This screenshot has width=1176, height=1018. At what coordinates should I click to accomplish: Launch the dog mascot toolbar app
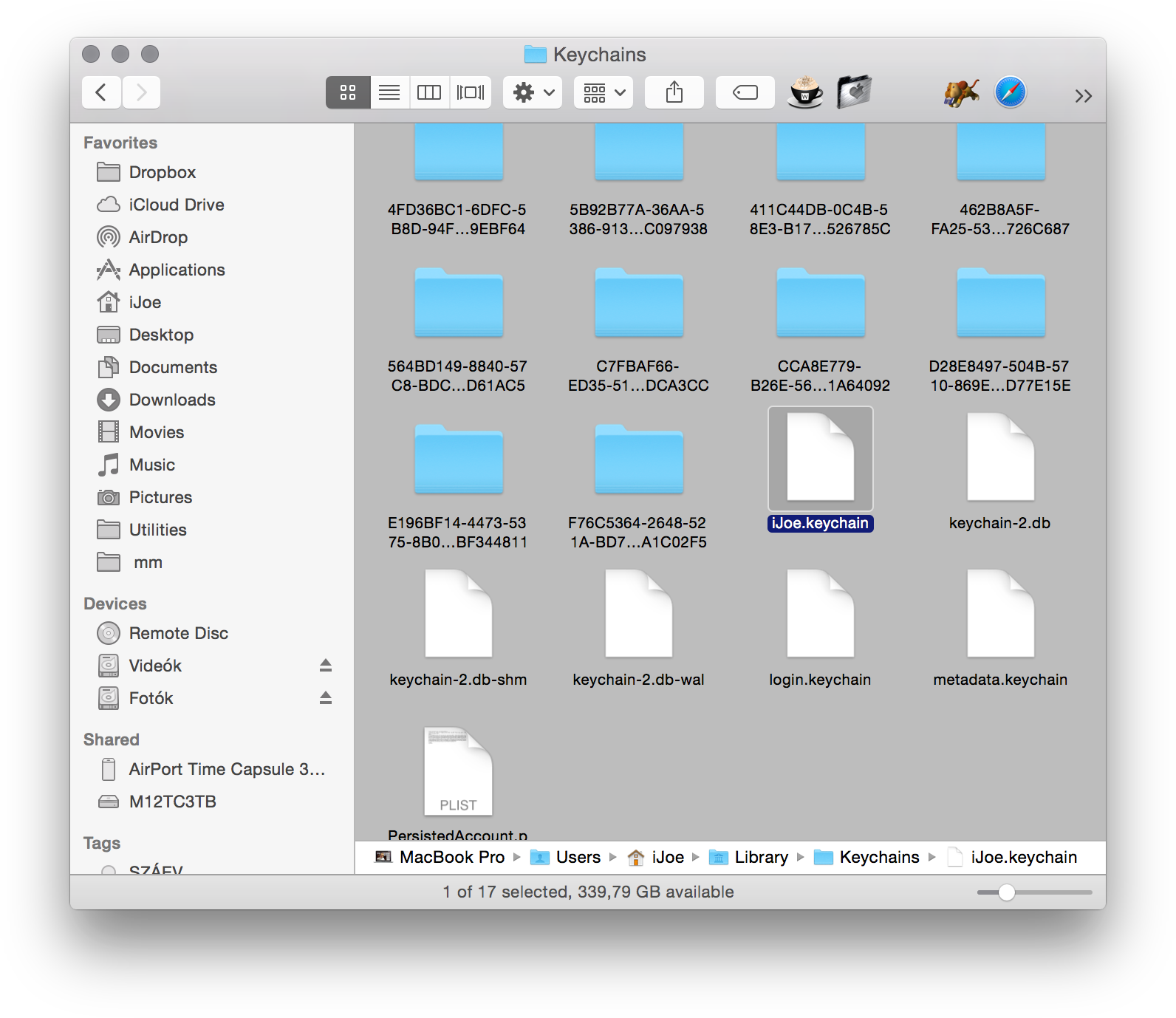pos(962,92)
